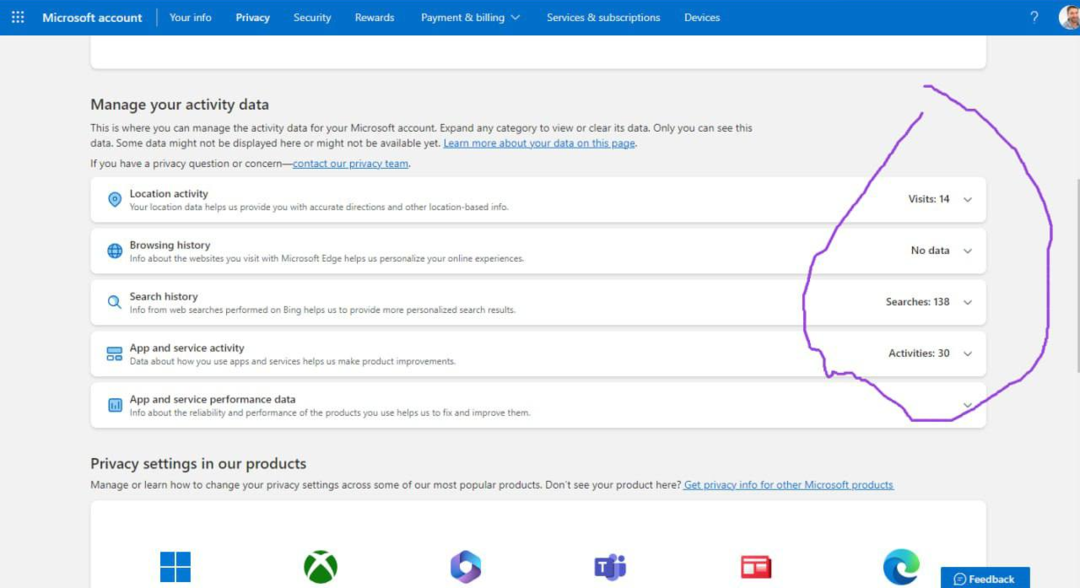The width and height of the screenshot is (1080, 588).
Task: Click the App and service performance data icon
Action: pyautogui.click(x=113, y=405)
